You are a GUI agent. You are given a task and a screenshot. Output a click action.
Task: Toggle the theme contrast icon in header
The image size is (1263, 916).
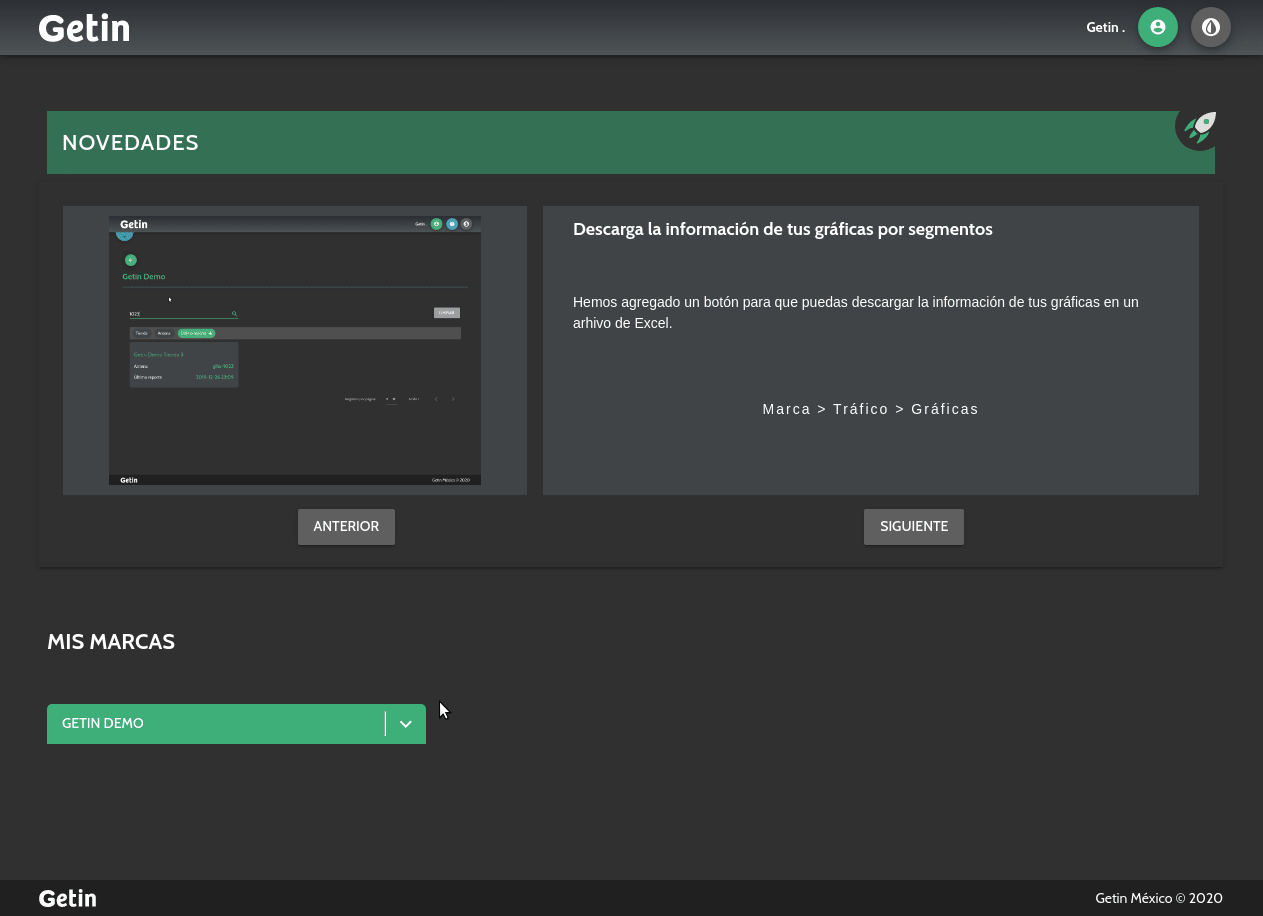pyautogui.click(x=1210, y=27)
